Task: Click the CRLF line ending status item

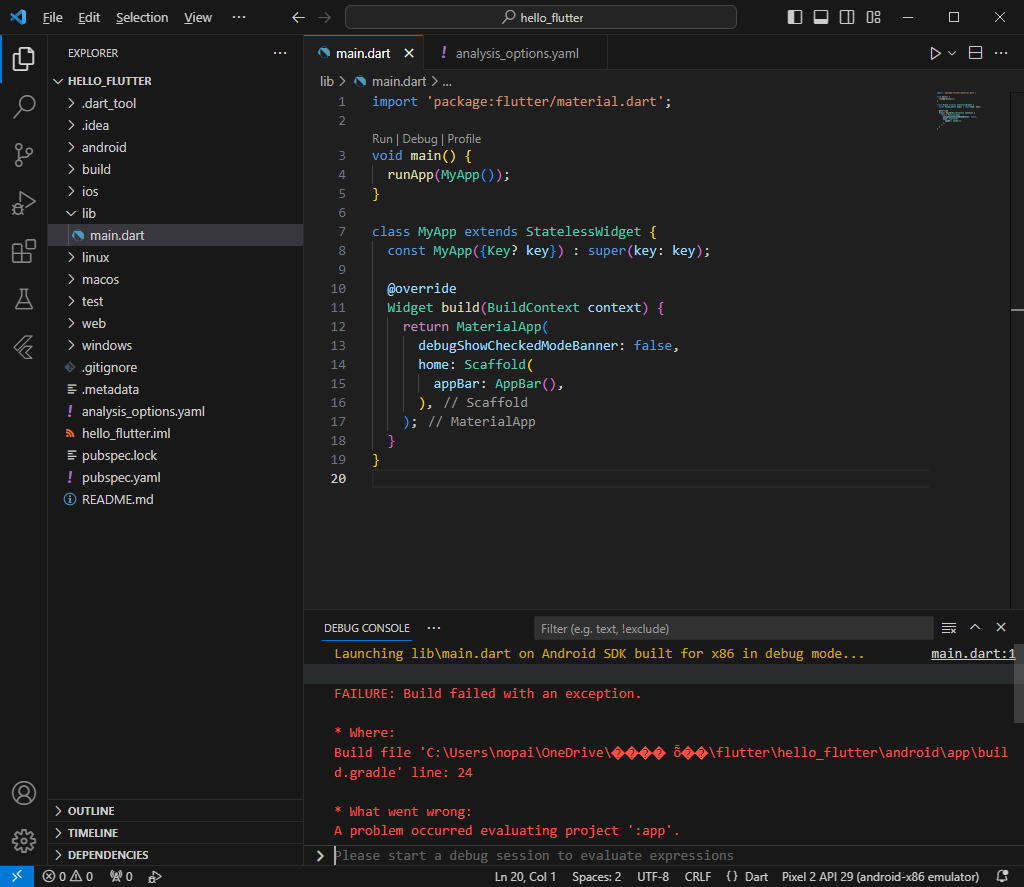Action: 697,877
